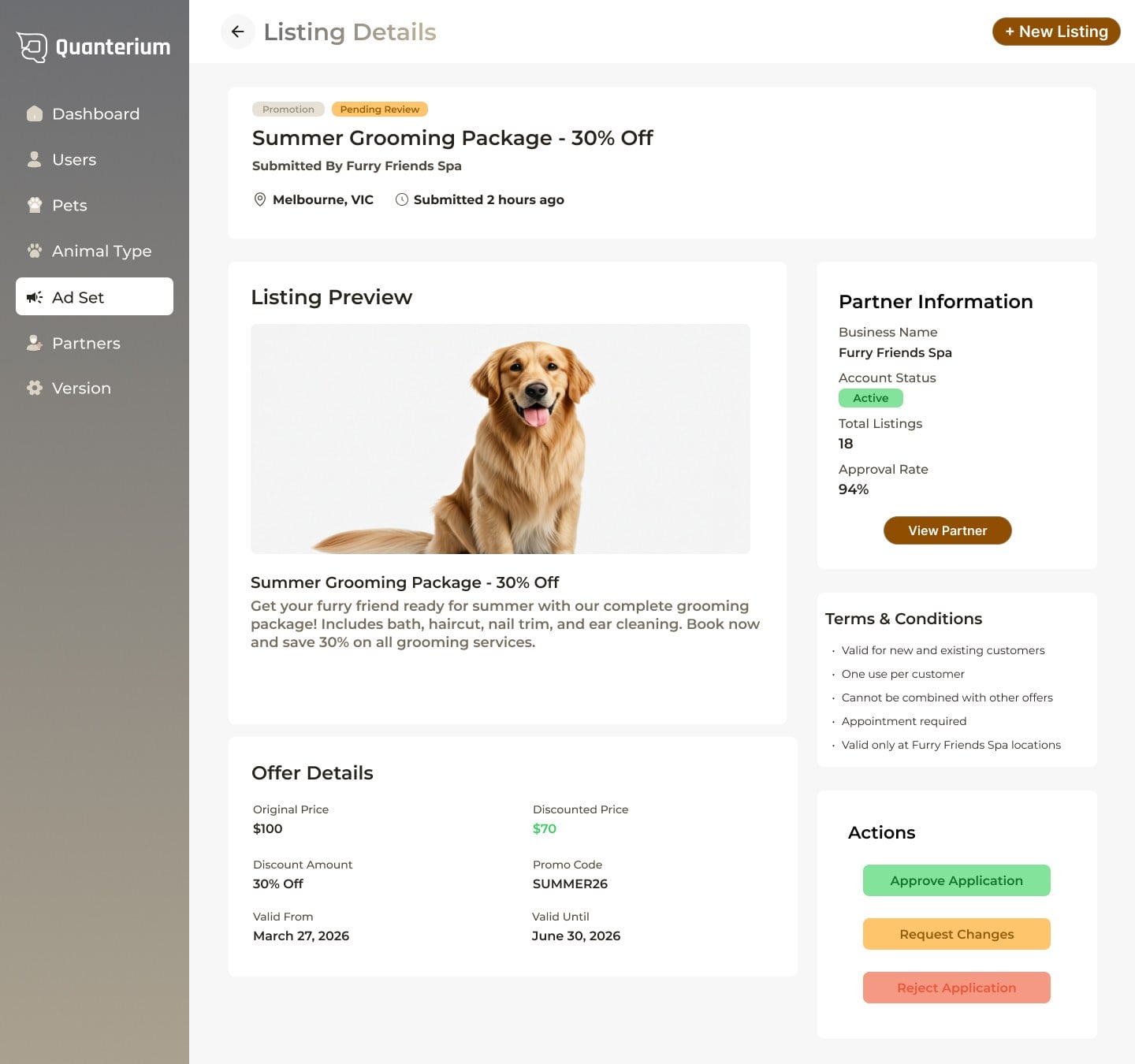This screenshot has height=1064, width=1135.
Task: Click the total listings value 18
Action: pyautogui.click(x=846, y=444)
